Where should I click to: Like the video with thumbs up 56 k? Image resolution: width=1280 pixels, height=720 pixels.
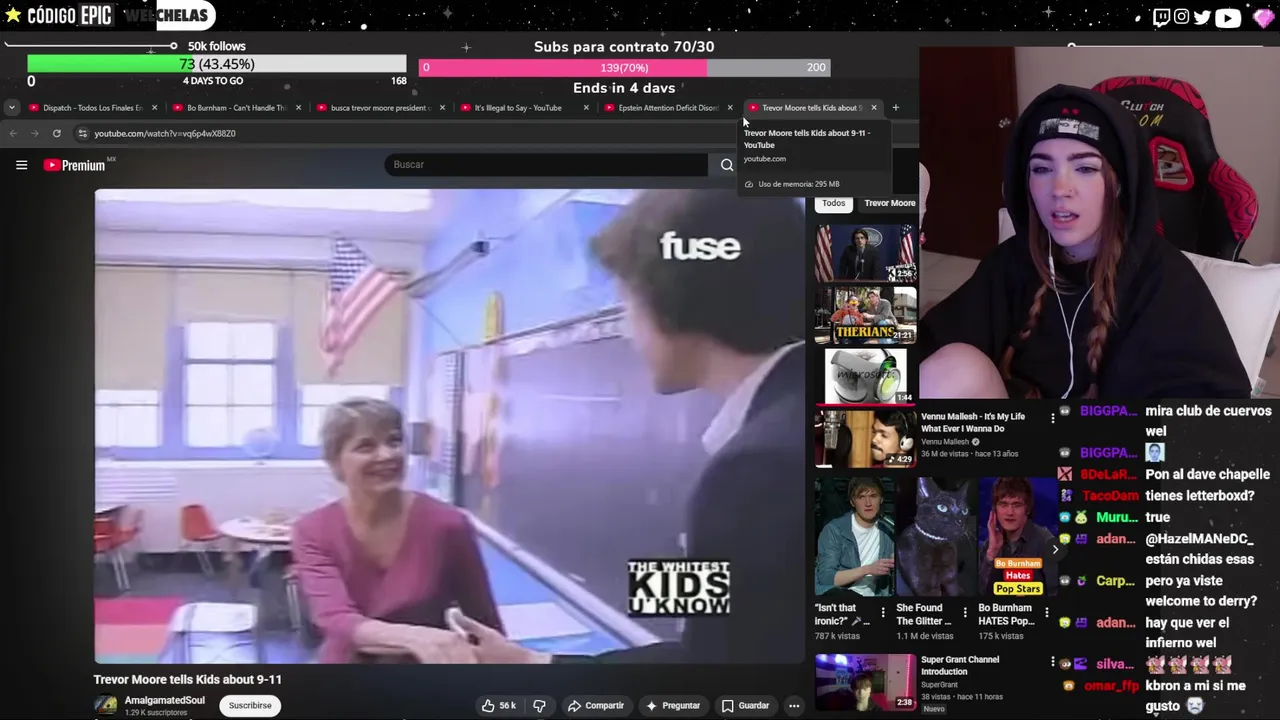click(x=499, y=706)
